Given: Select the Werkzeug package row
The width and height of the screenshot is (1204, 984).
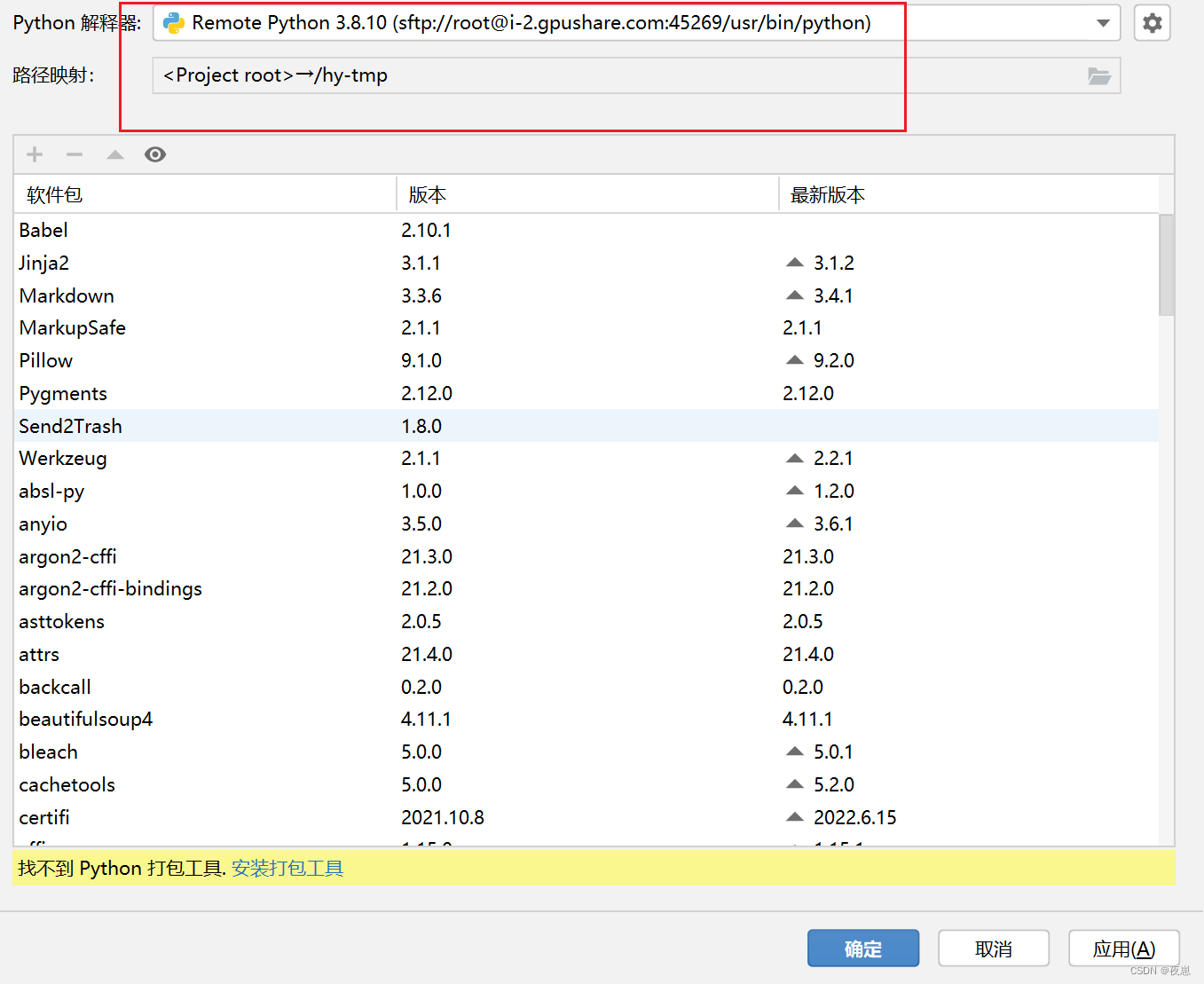Looking at the screenshot, I should [586, 459].
